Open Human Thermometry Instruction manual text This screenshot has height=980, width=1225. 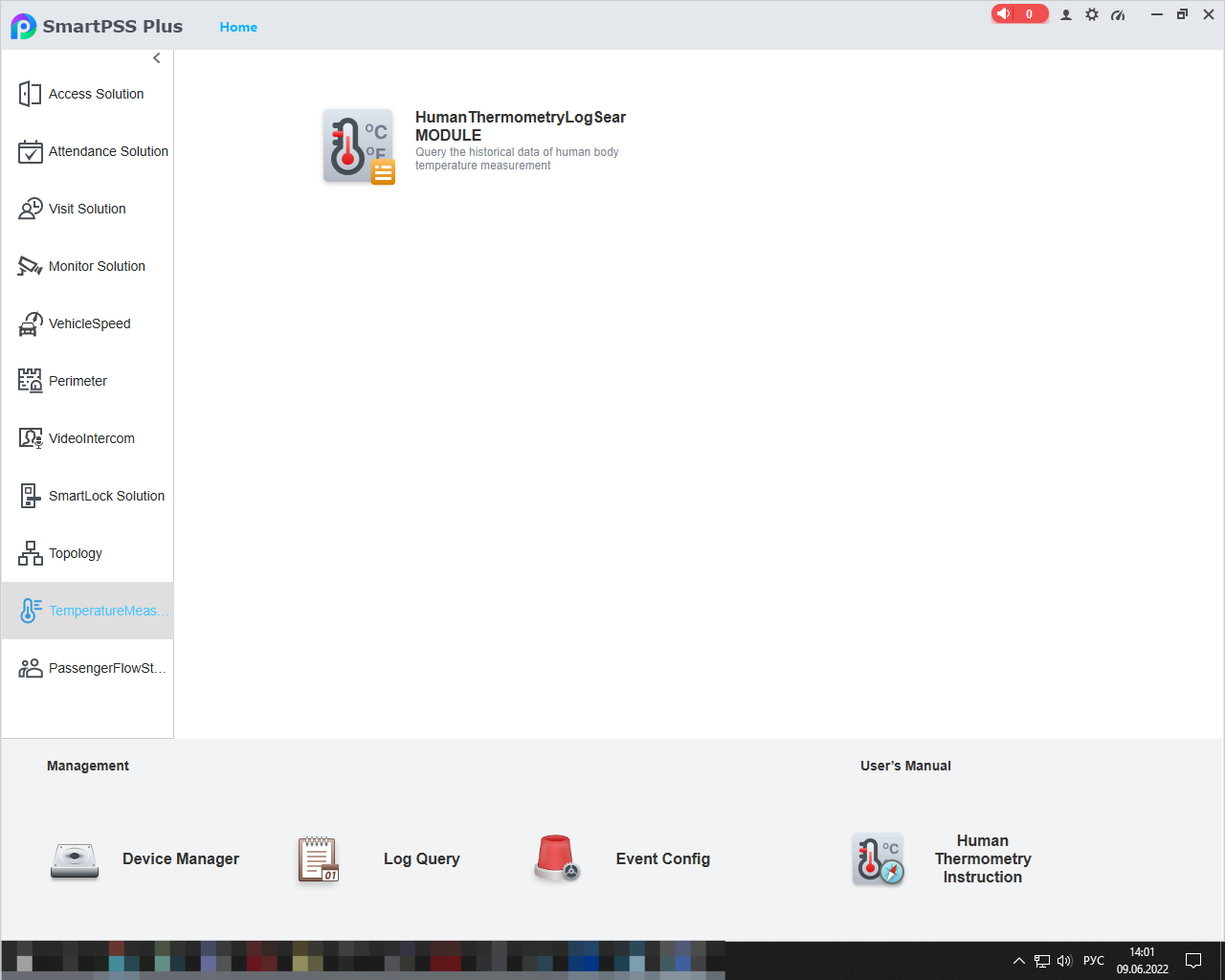(x=983, y=858)
